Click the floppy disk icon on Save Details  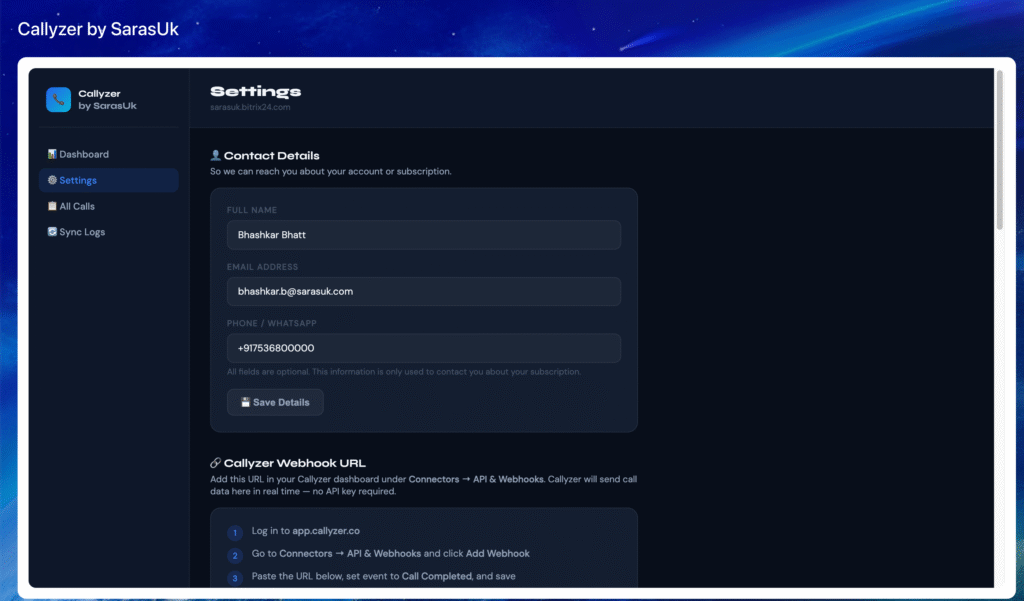[244, 402]
